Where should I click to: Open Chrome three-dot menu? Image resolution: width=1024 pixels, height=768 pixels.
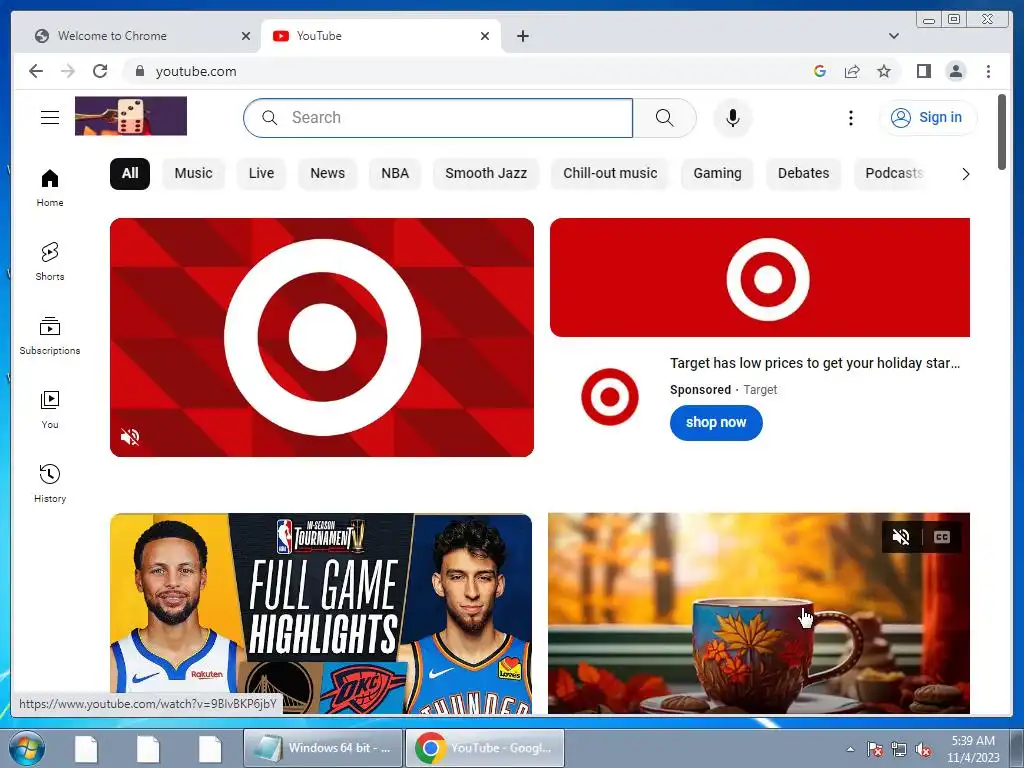tap(988, 71)
